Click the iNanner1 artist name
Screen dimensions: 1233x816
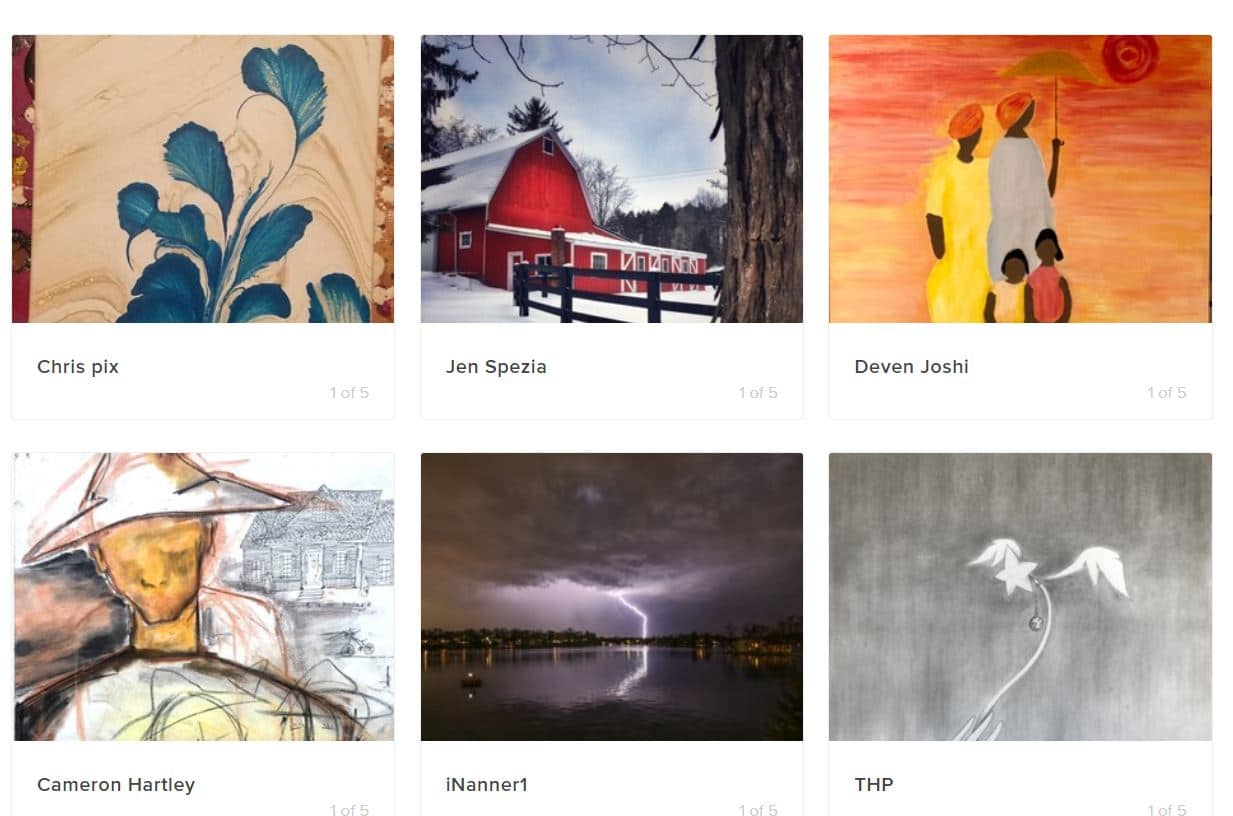487,785
